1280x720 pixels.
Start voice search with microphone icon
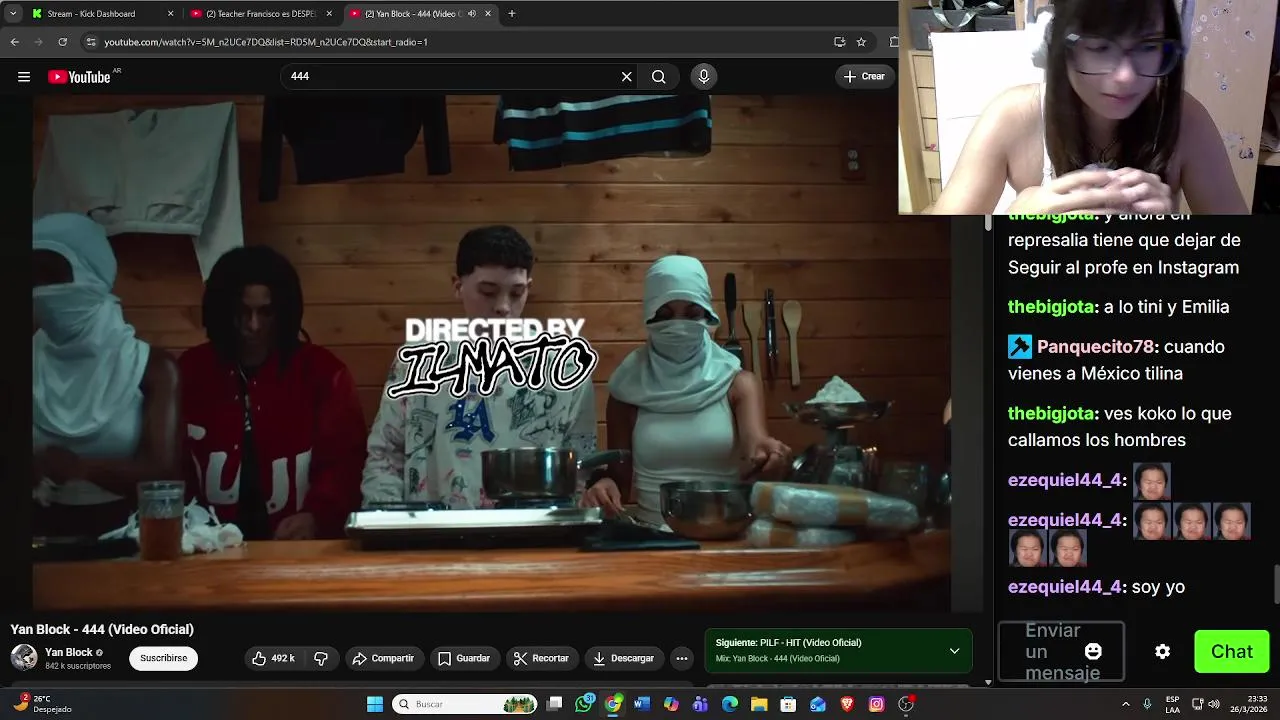pyautogui.click(x=704, y=77)
